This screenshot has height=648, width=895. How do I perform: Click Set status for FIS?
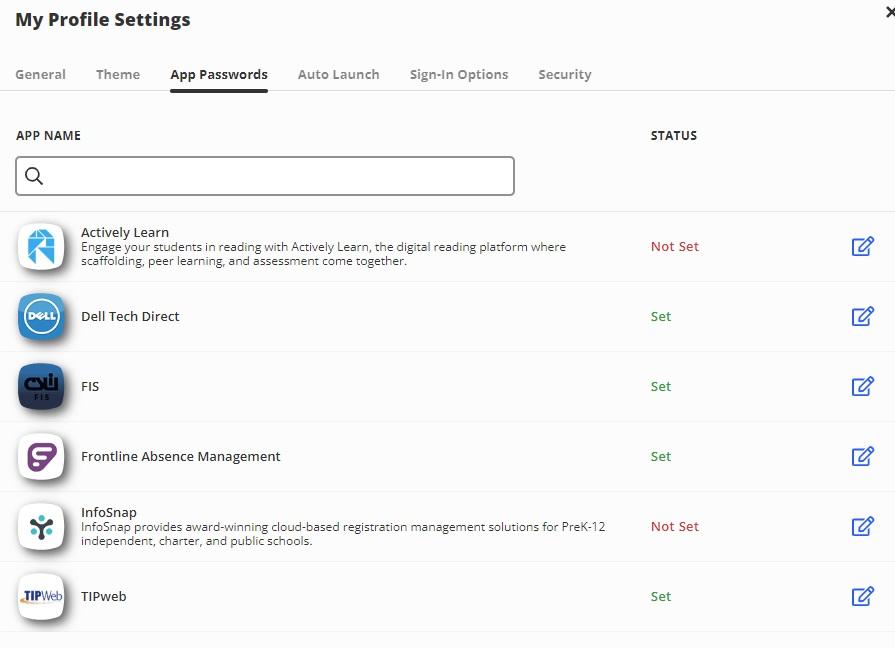tap(661, 387)
